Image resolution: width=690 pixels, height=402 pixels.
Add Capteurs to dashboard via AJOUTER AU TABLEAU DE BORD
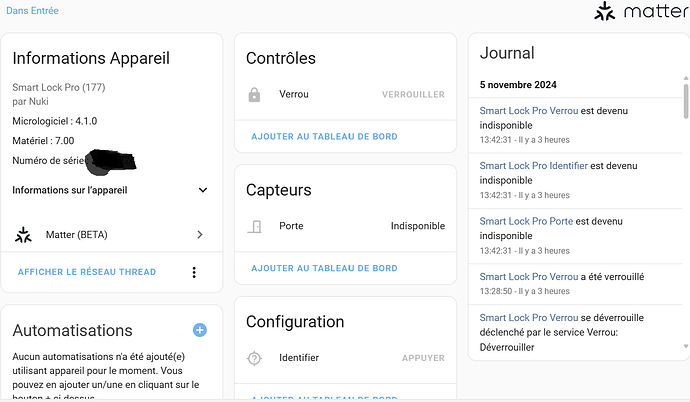pyautogui.click(x=324, y=268)
